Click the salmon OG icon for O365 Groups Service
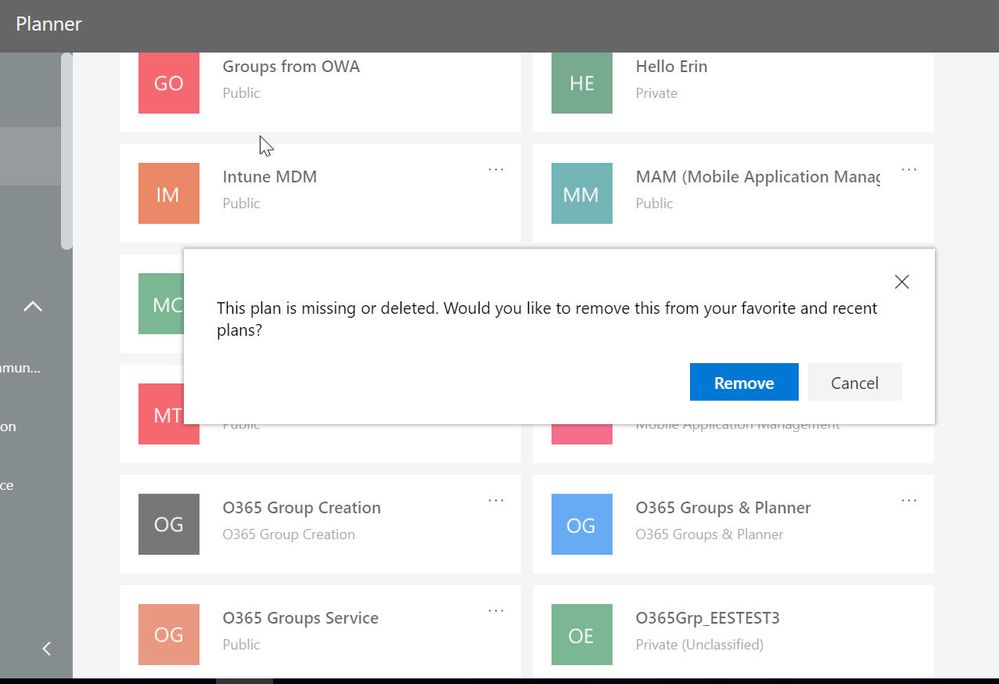The width and height of the screenshot is (999, 684). click(169, 634)
